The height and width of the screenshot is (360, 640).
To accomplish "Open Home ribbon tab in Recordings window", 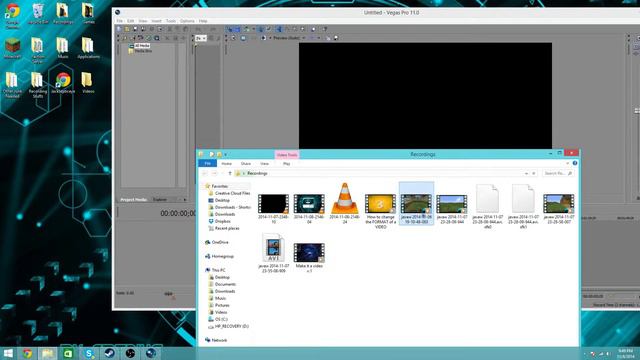I will (x=227, y=164).
